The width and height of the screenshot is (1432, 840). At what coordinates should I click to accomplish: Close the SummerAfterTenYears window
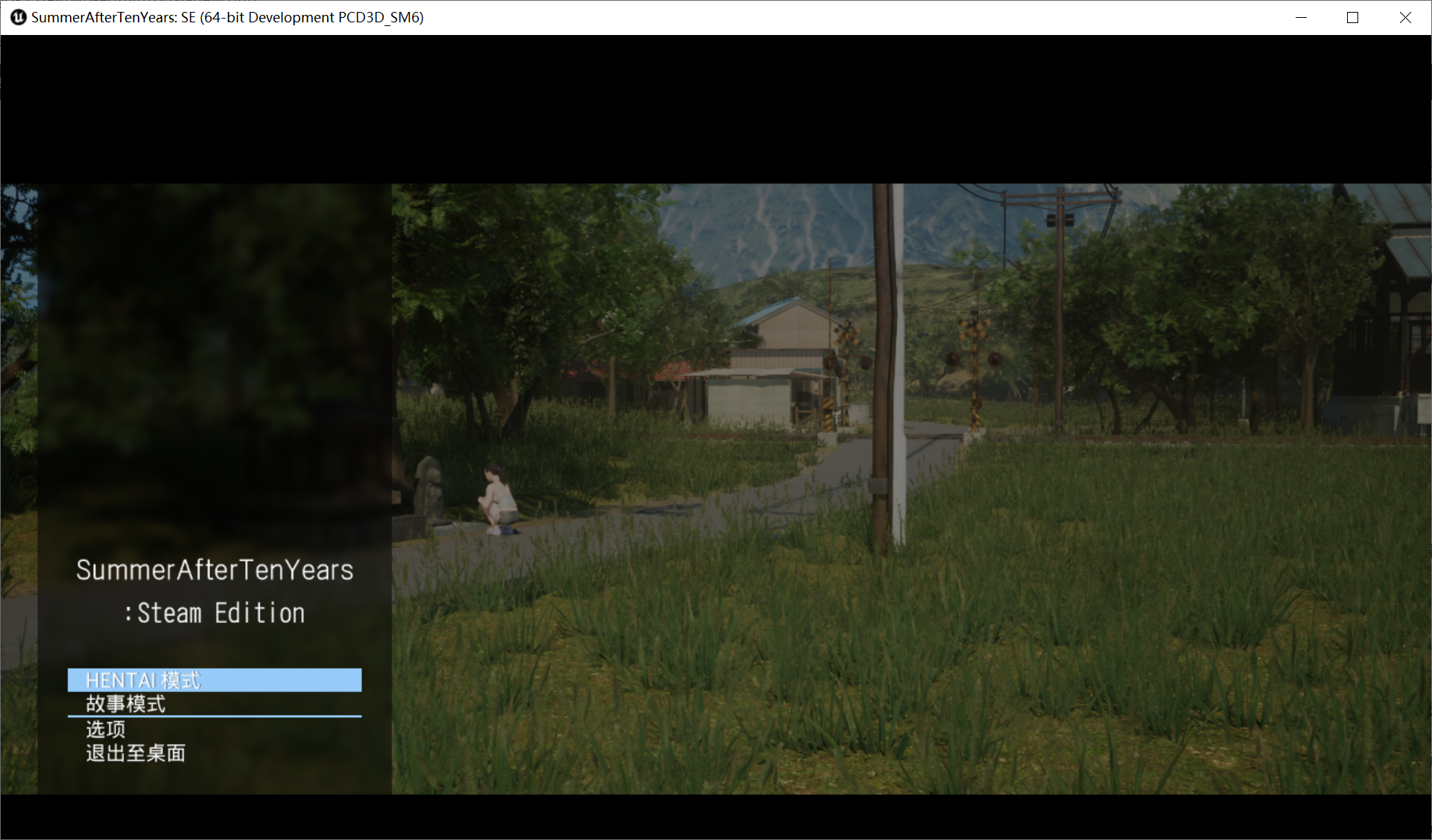pyautogui.click(x=1404, y=17)
